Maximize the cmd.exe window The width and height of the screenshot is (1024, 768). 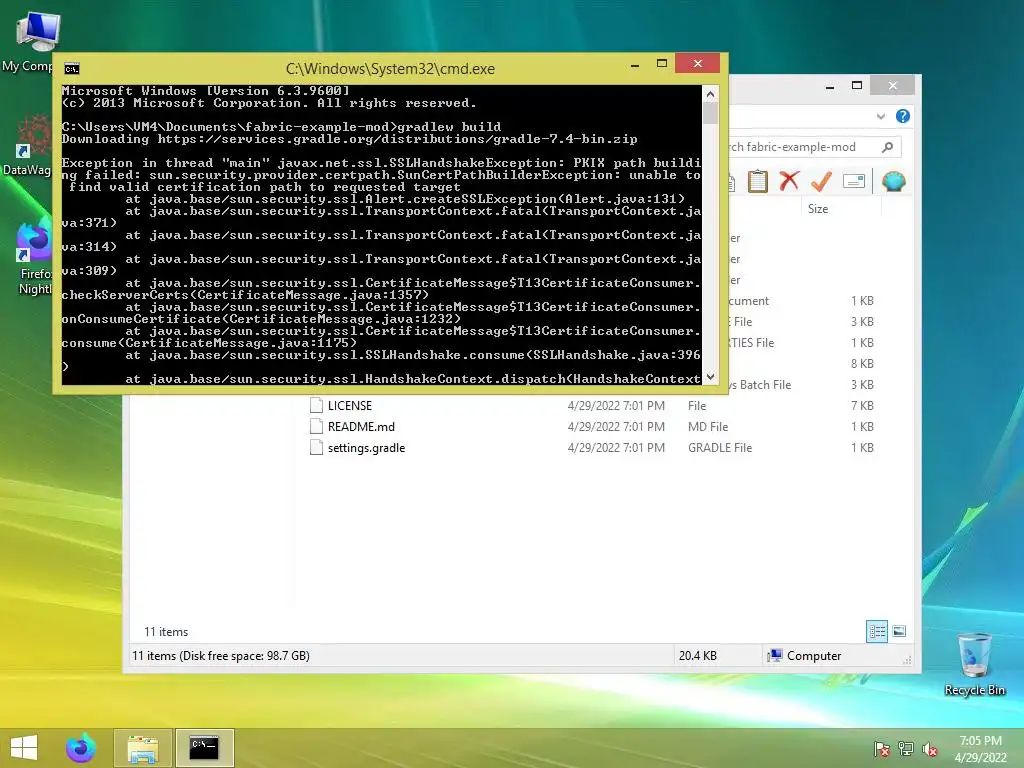[662, 63]
